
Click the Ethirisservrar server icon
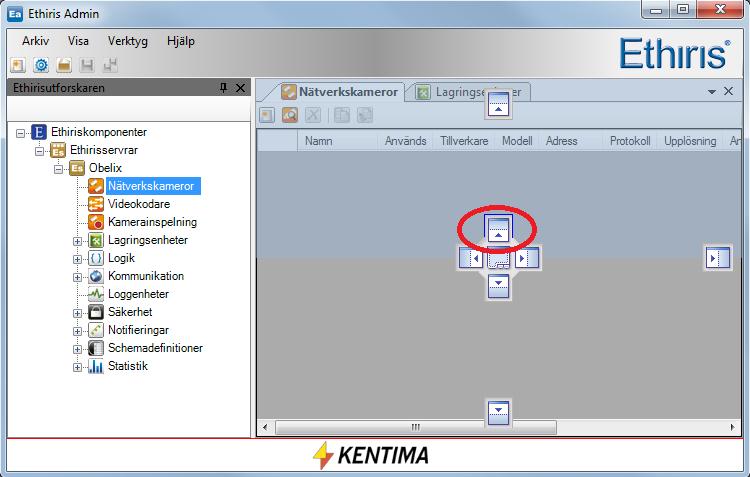click(x=58, y=150)
